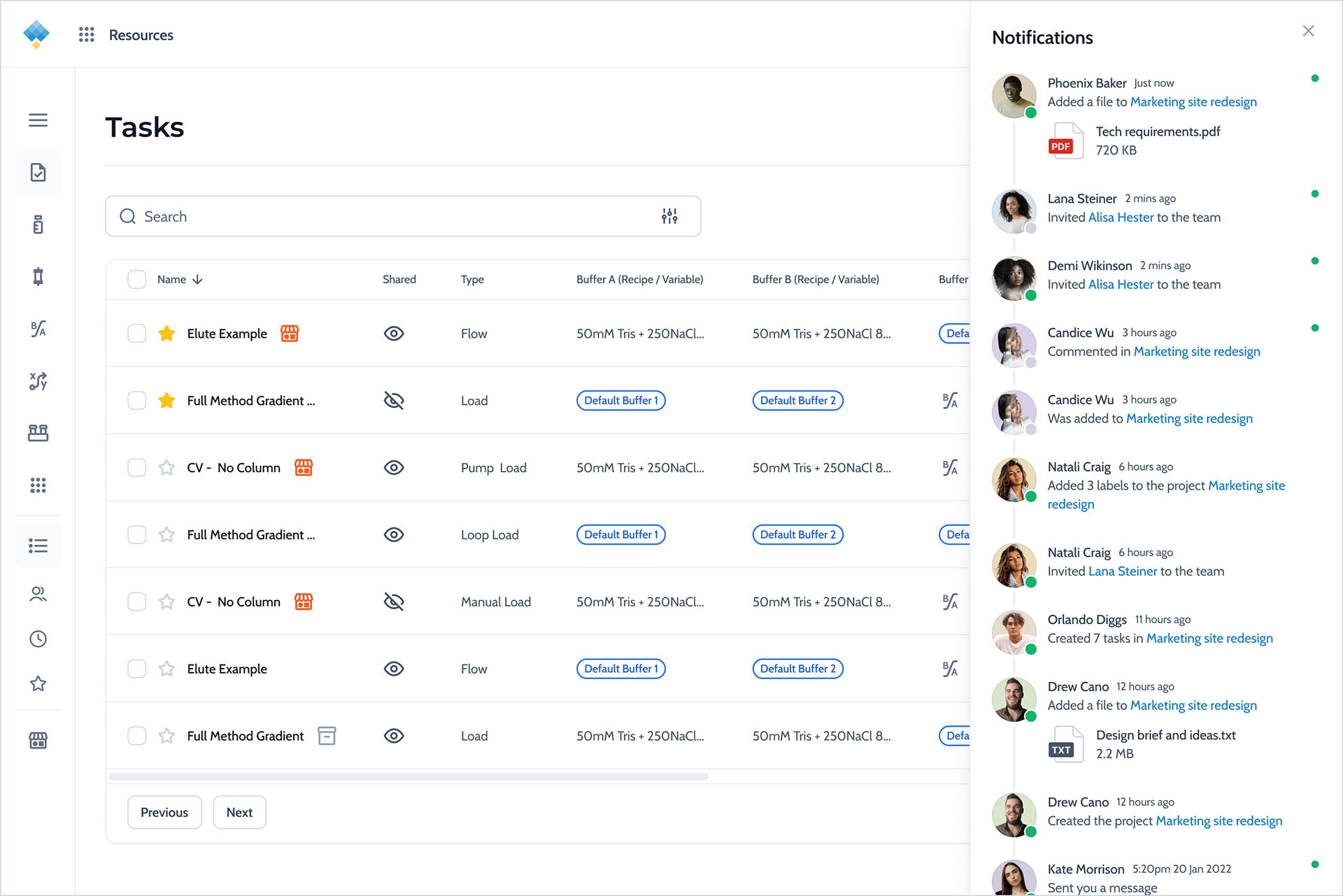Viewport: 1343px width, 896px height.
Task: Open the tasks document-check sidebar item
Action: point(38,173)
